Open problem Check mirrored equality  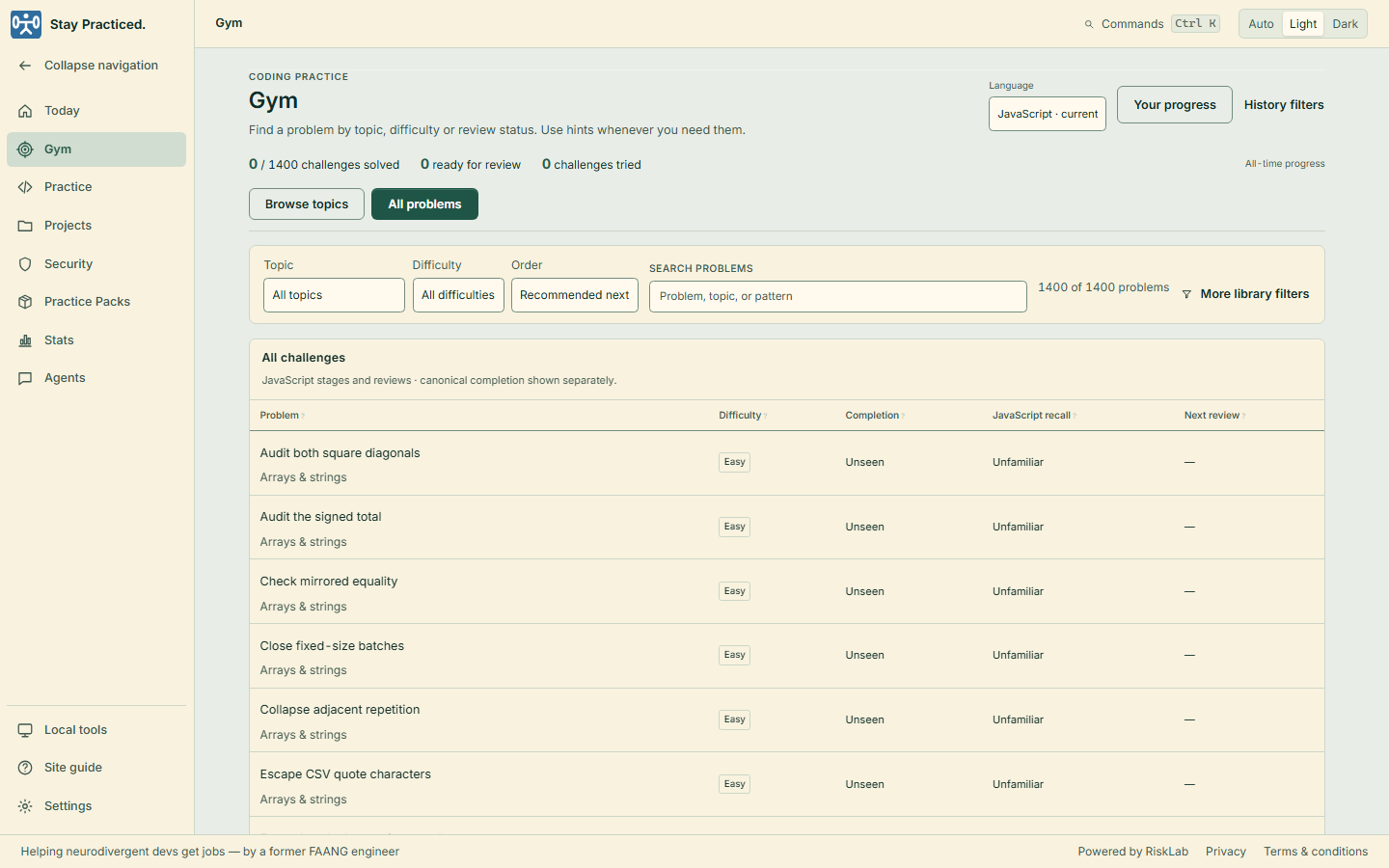pos(329,582)
